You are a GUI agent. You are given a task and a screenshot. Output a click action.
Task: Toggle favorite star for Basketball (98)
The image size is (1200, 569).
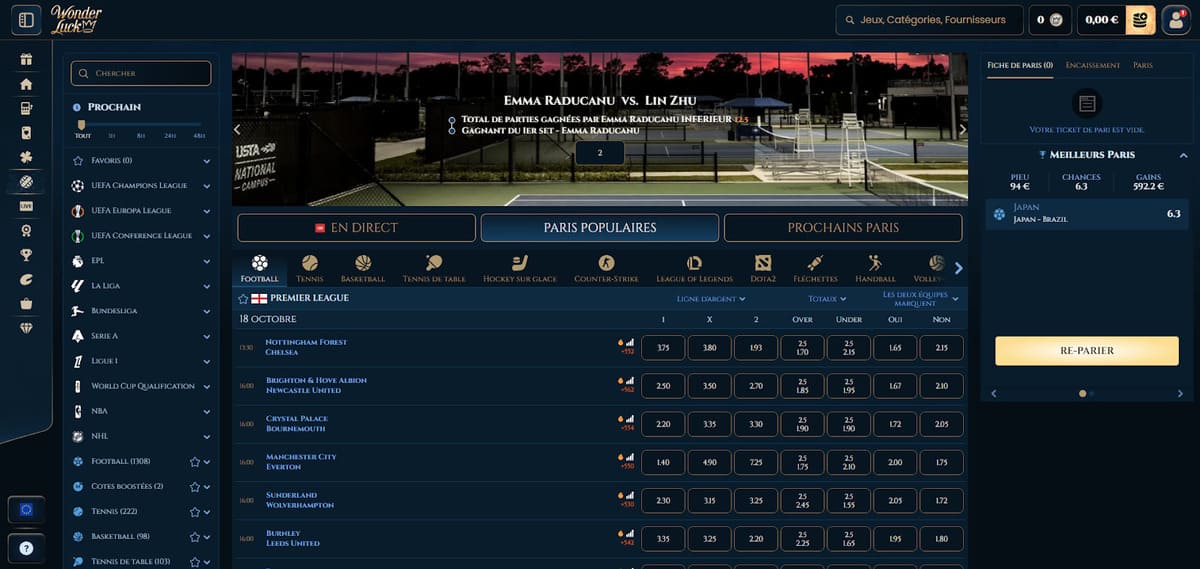(195, 537)
